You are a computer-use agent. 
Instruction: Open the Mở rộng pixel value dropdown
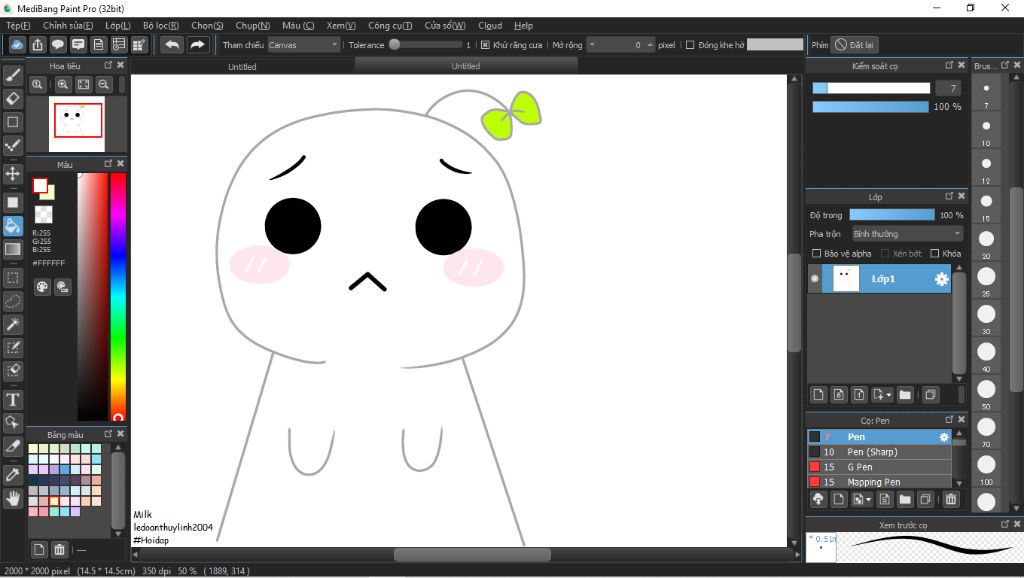click(592, 44)
